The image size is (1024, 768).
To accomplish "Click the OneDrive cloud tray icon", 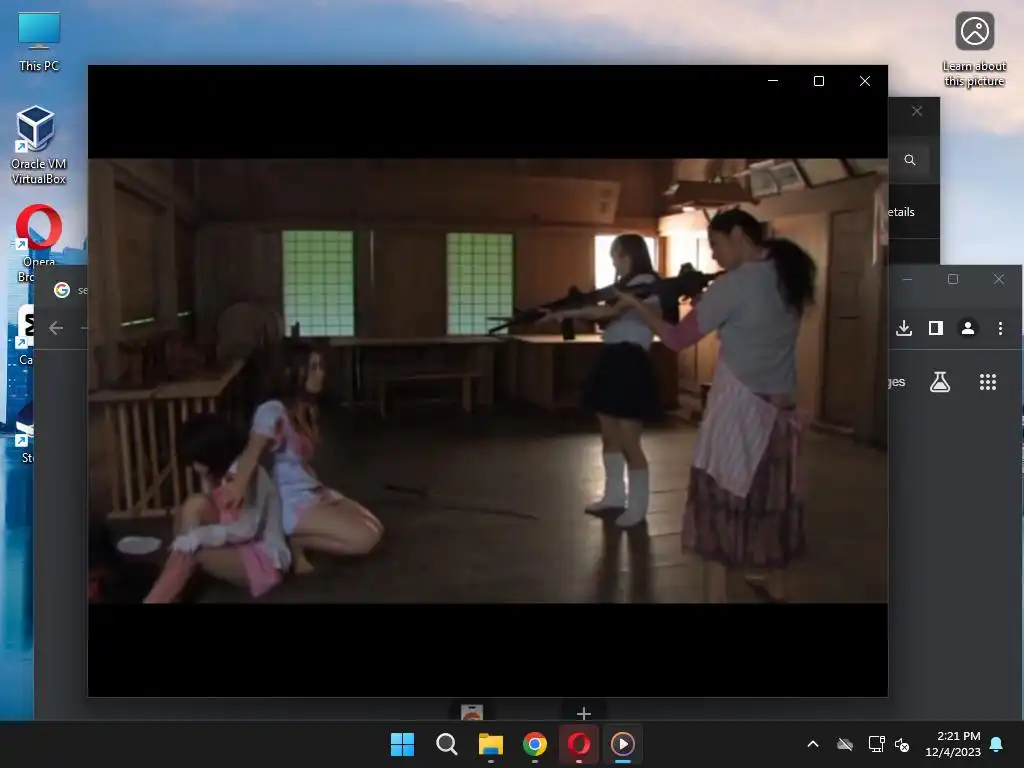I will click(x=845, y=744).
